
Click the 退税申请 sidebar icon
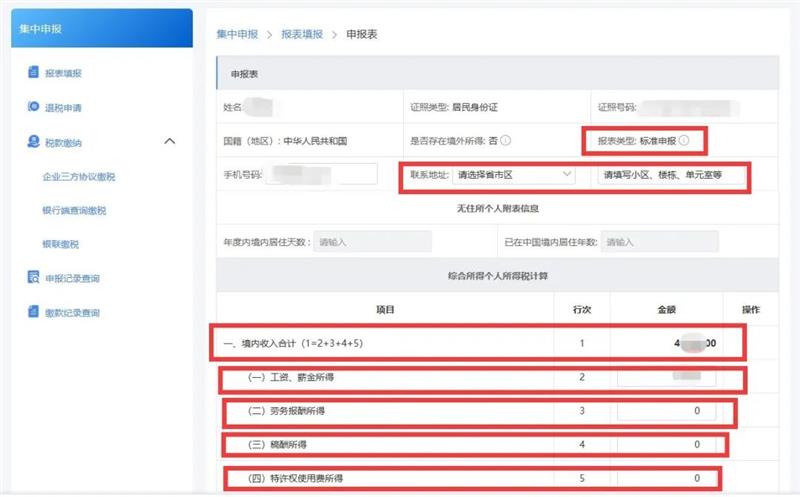point(34,107)
